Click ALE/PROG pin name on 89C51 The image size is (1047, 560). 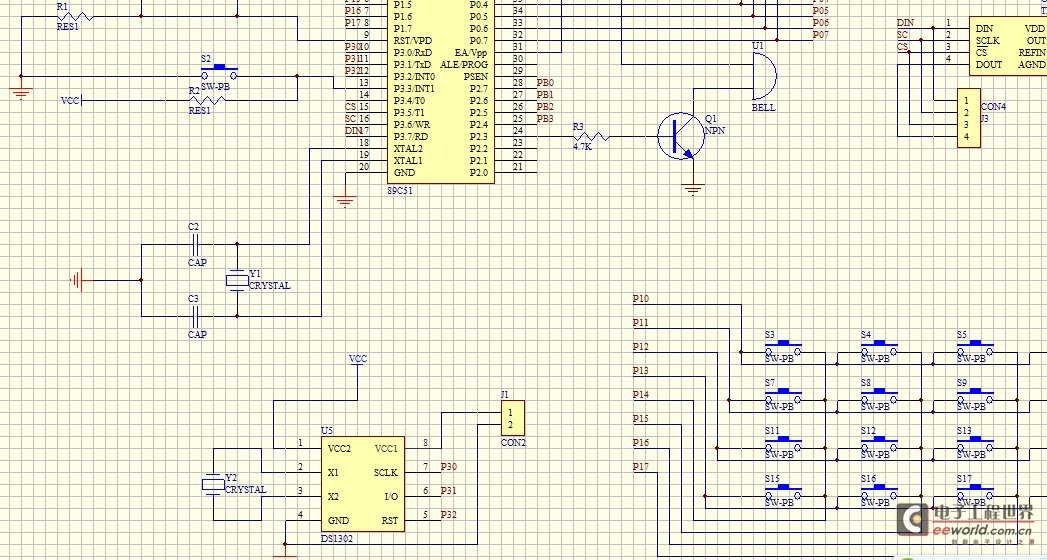pyautogui.click(x=465, y=65)
